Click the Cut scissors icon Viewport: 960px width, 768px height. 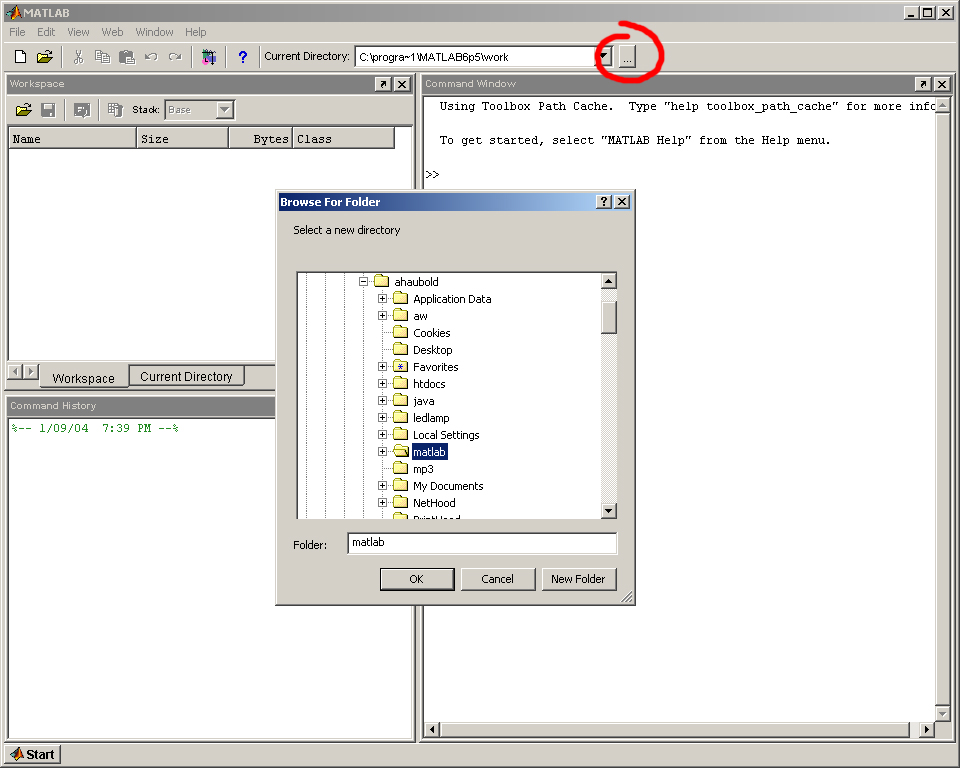click(78, 57)
